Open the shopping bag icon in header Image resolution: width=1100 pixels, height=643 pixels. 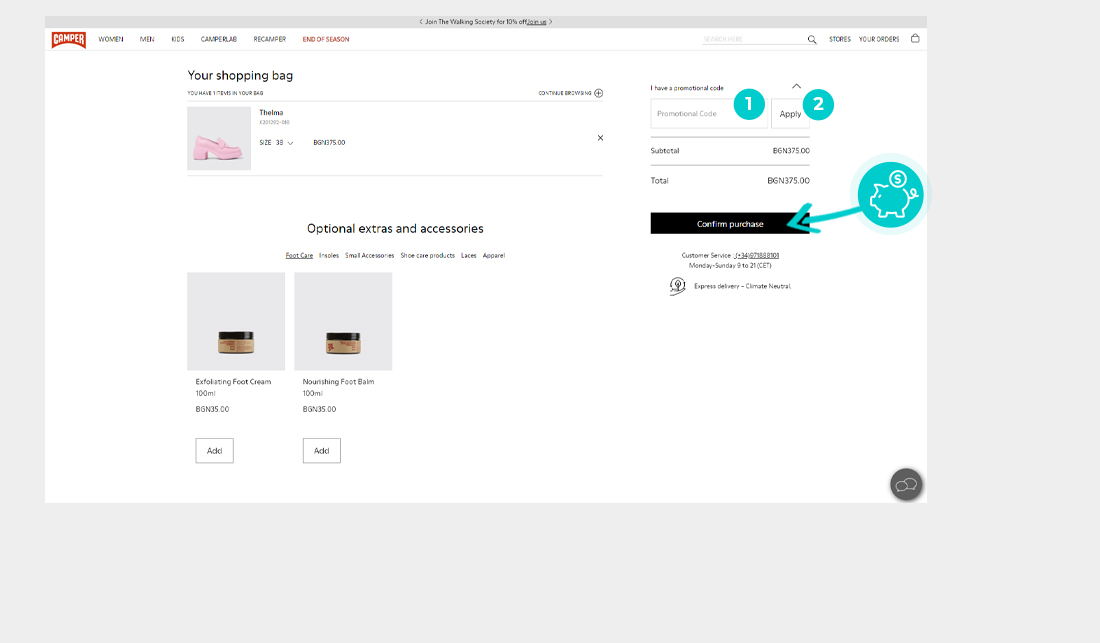click(915, 39)
